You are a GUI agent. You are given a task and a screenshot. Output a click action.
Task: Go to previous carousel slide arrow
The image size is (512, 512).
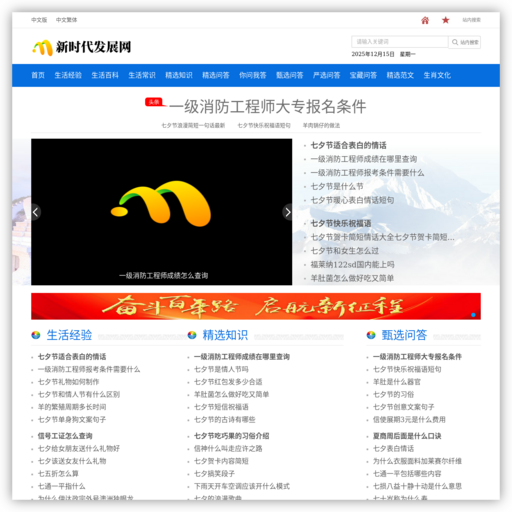click(x=36, y=212)
